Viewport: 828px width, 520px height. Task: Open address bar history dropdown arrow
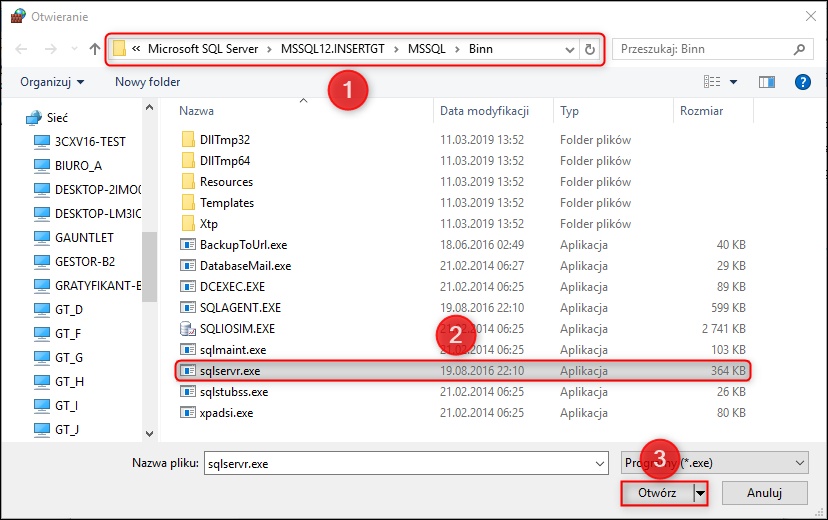coord(569,50)
